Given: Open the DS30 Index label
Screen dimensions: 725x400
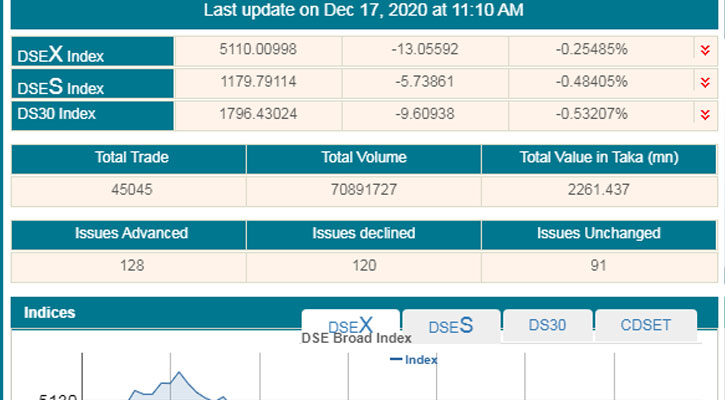Looking at the screenshot, I should tap(57, 114).
